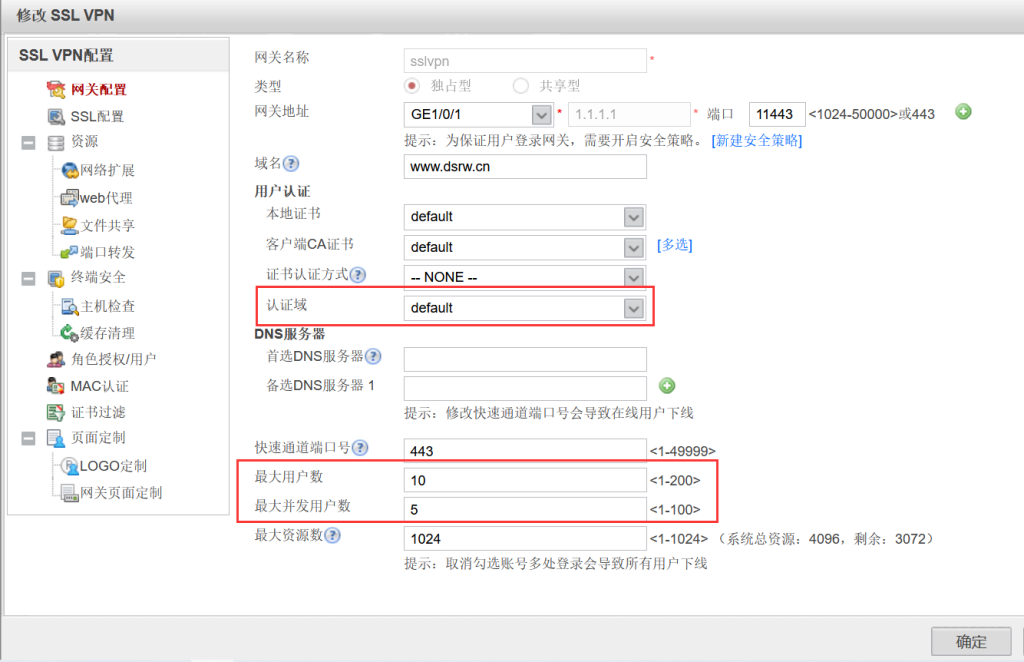The width and height of the screenshot is (1024, 662).
Task: Open help for 快速通道端口号
Action: (360, 448)
